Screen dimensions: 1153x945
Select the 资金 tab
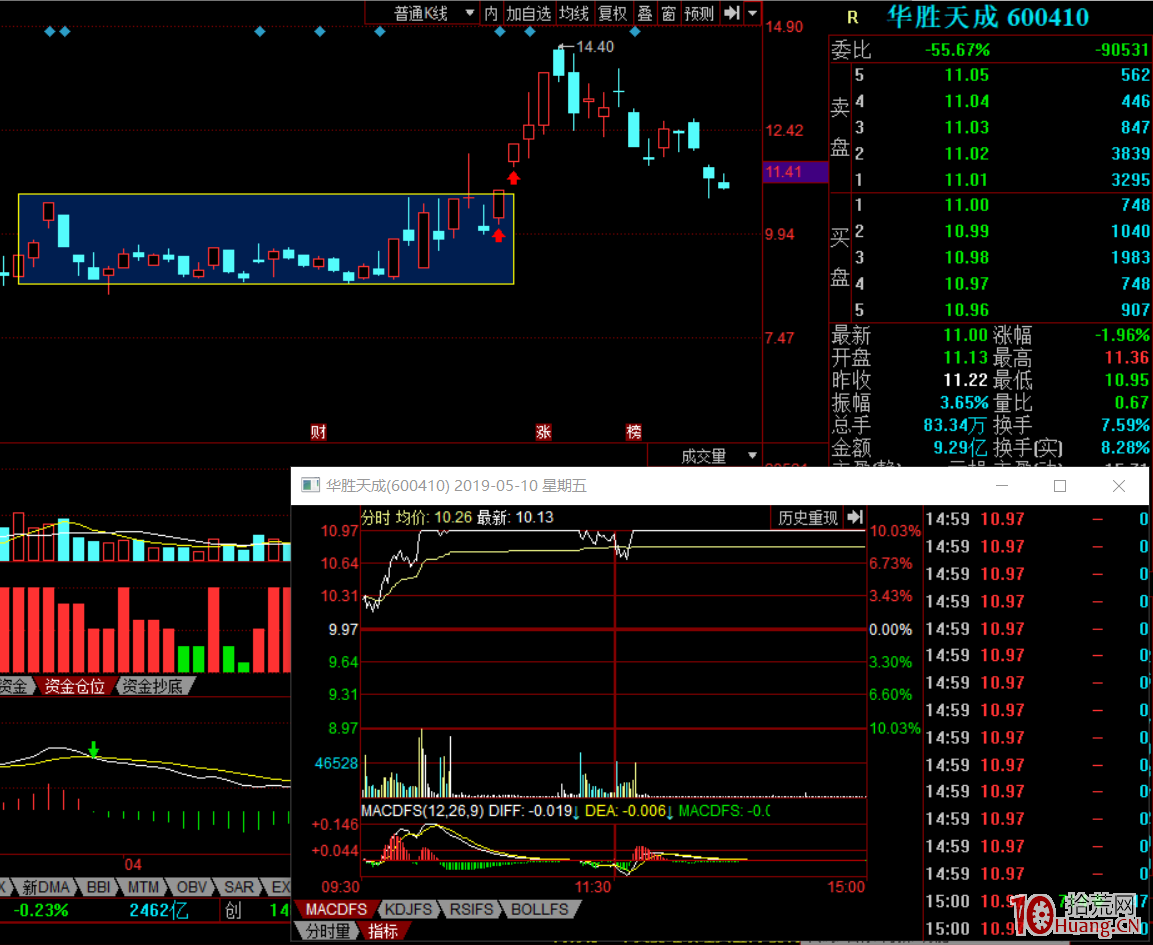point(13,686)
